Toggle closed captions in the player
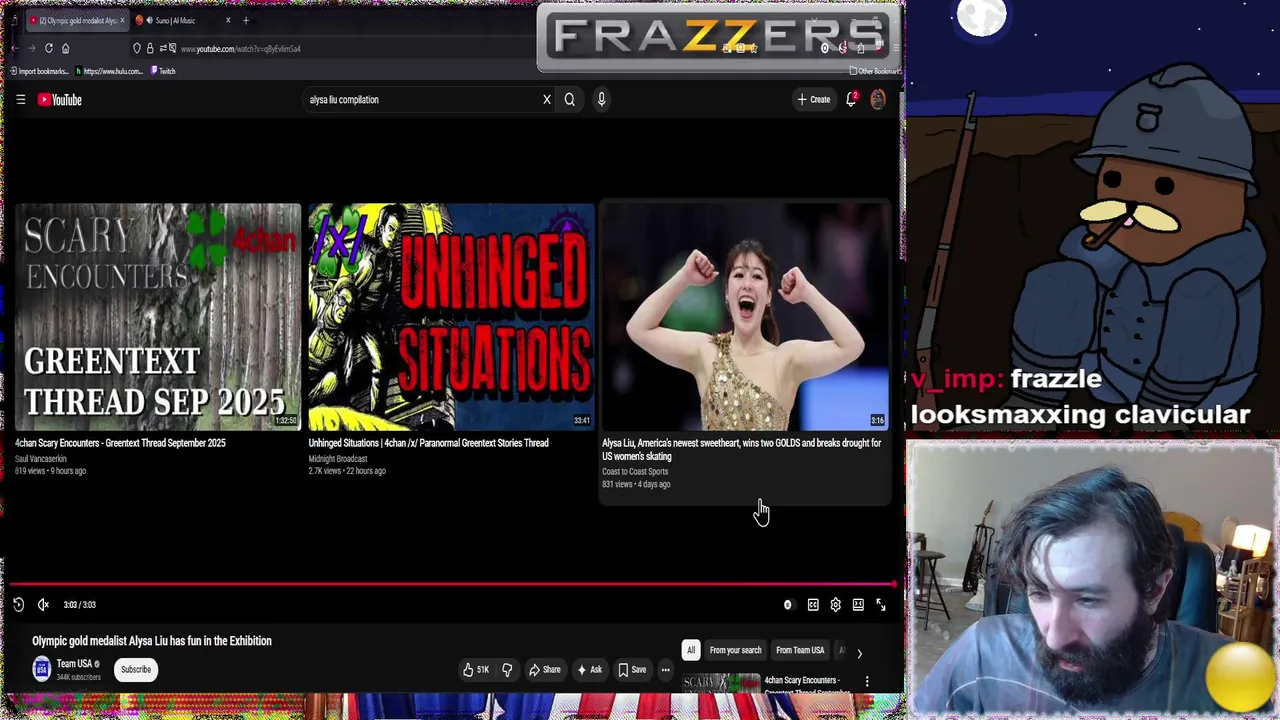Viewport: 1280px width, 720px height. click(813, 604)
